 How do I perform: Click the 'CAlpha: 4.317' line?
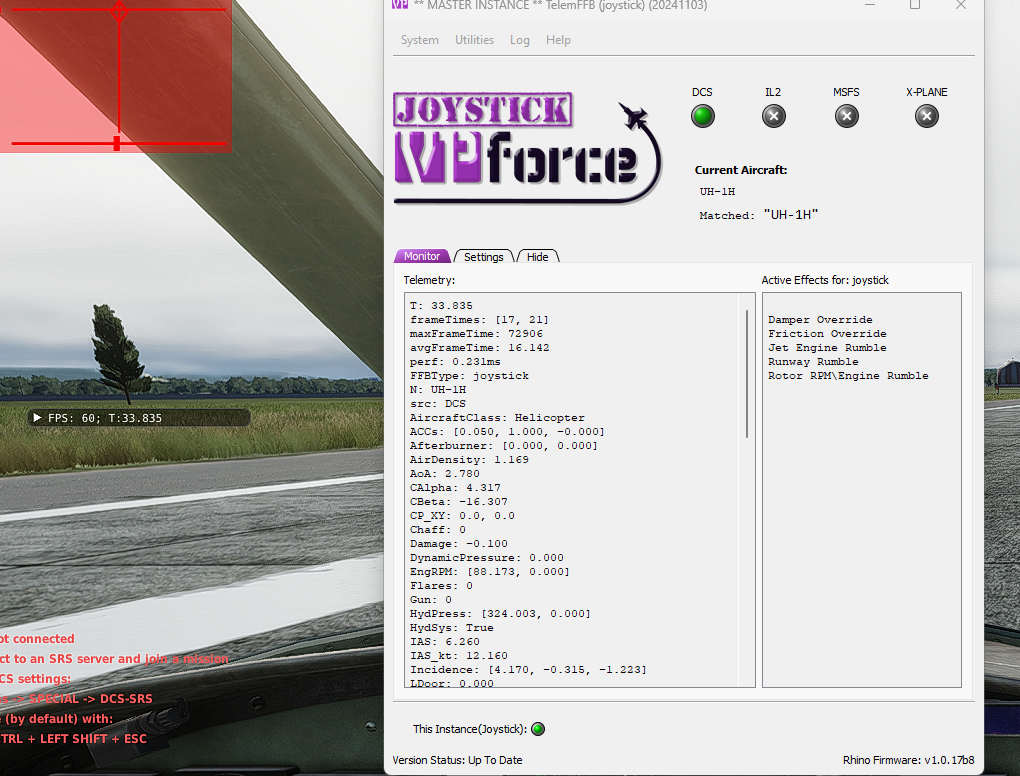pos(455,488)
